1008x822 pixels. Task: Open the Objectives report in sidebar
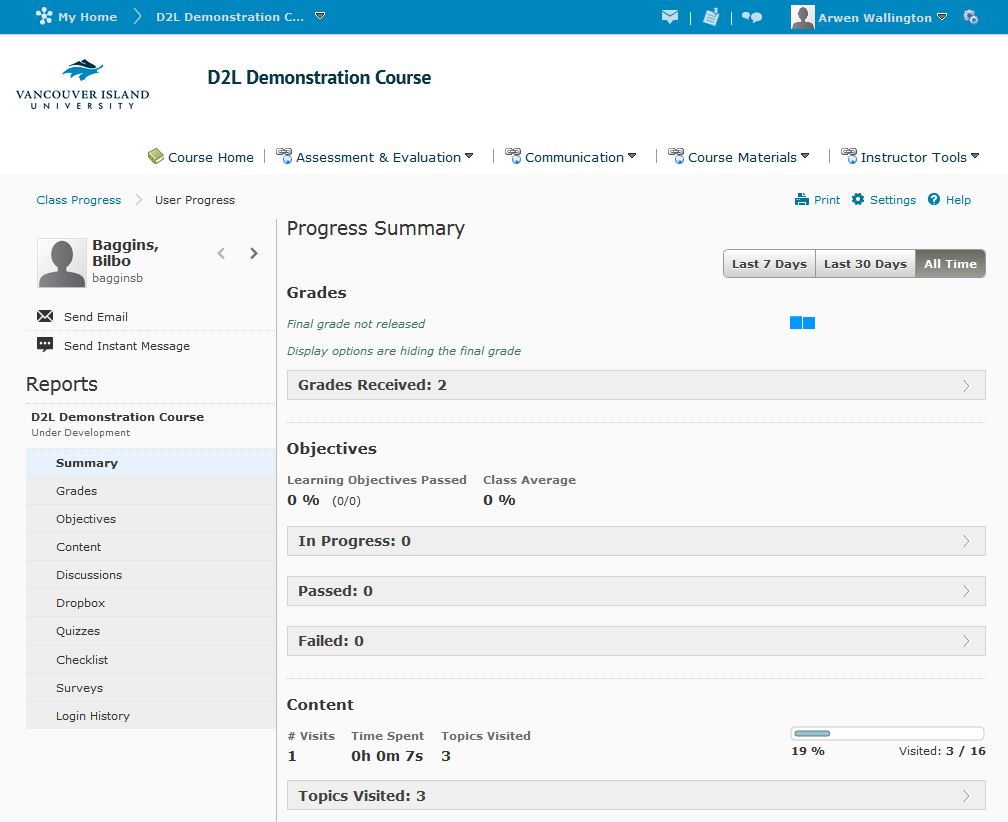pos(151,519)
